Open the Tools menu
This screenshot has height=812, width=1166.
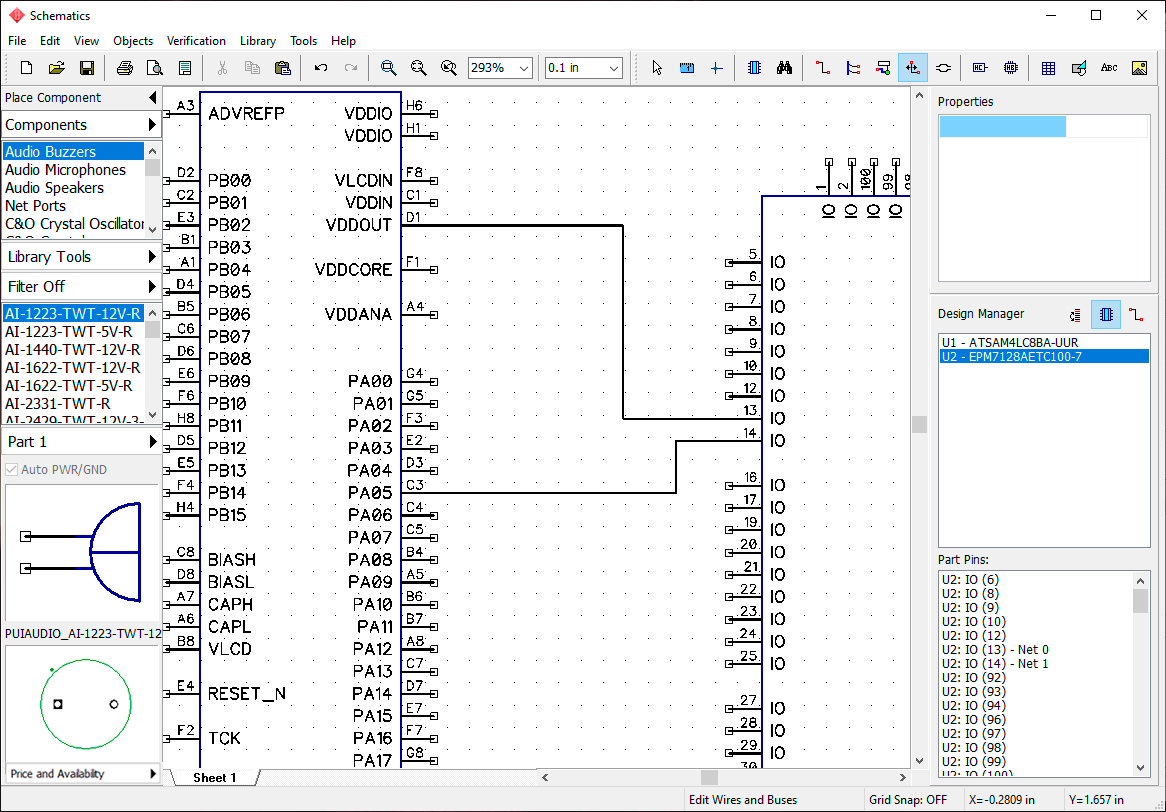[x=303, y=41]
